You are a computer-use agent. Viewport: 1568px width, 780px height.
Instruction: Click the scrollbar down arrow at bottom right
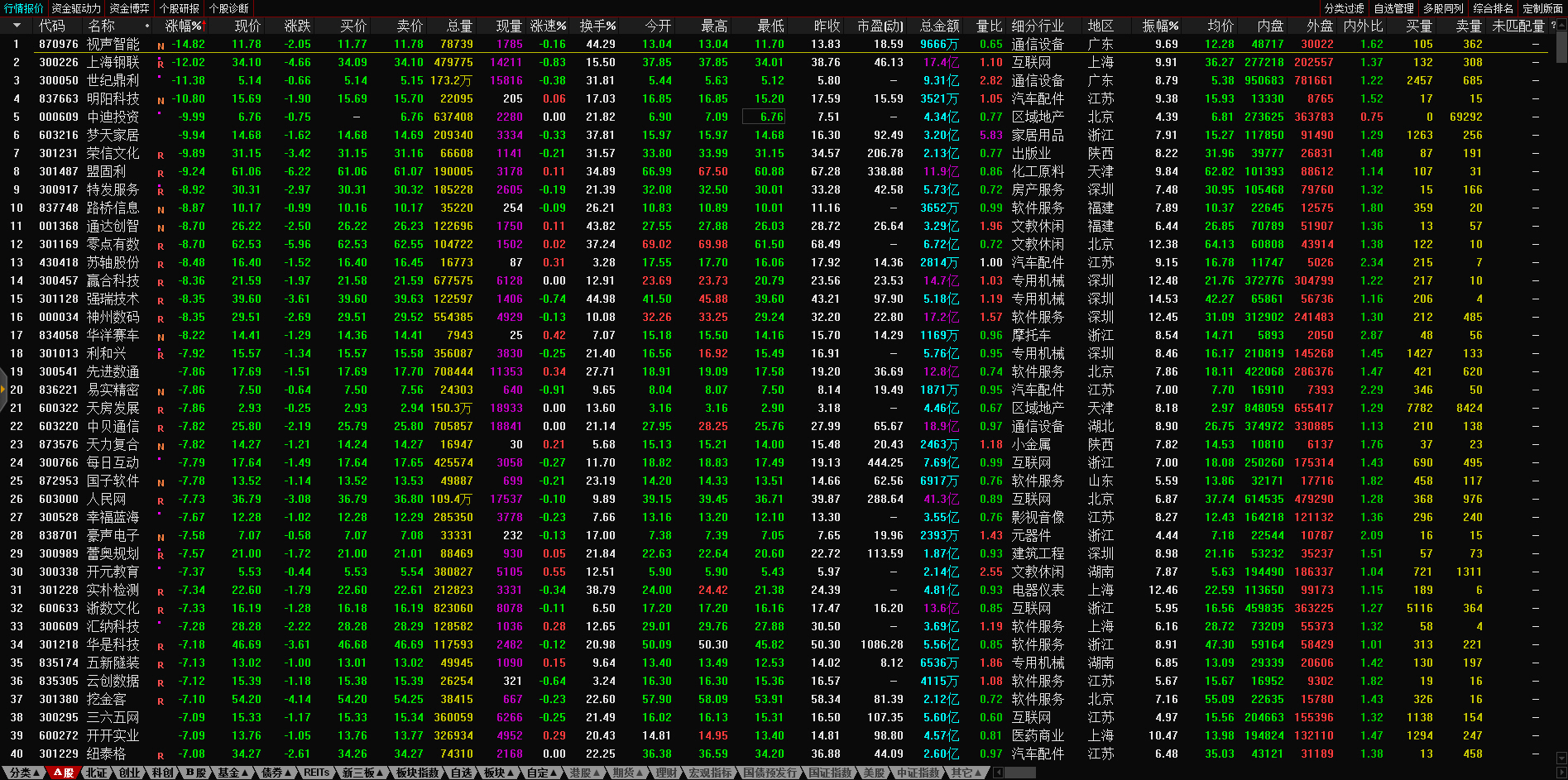point(1561,758)
